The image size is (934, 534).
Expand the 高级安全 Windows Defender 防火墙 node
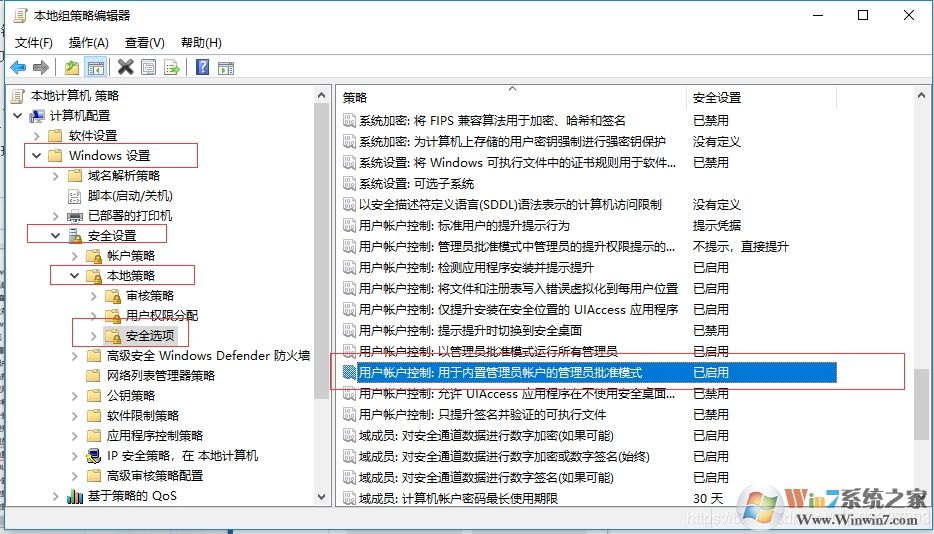click(75, 356)
